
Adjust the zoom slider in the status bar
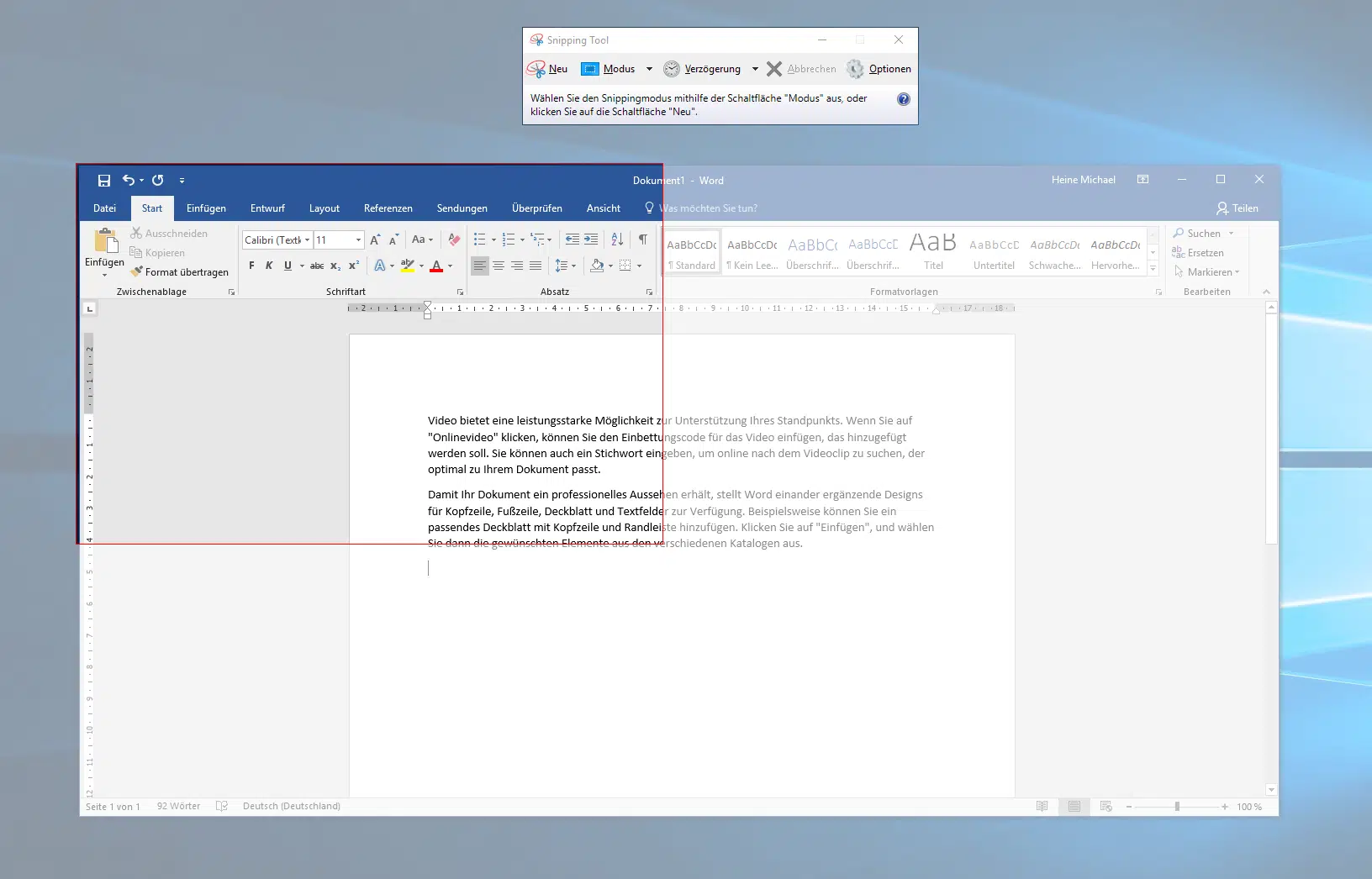1177,806
